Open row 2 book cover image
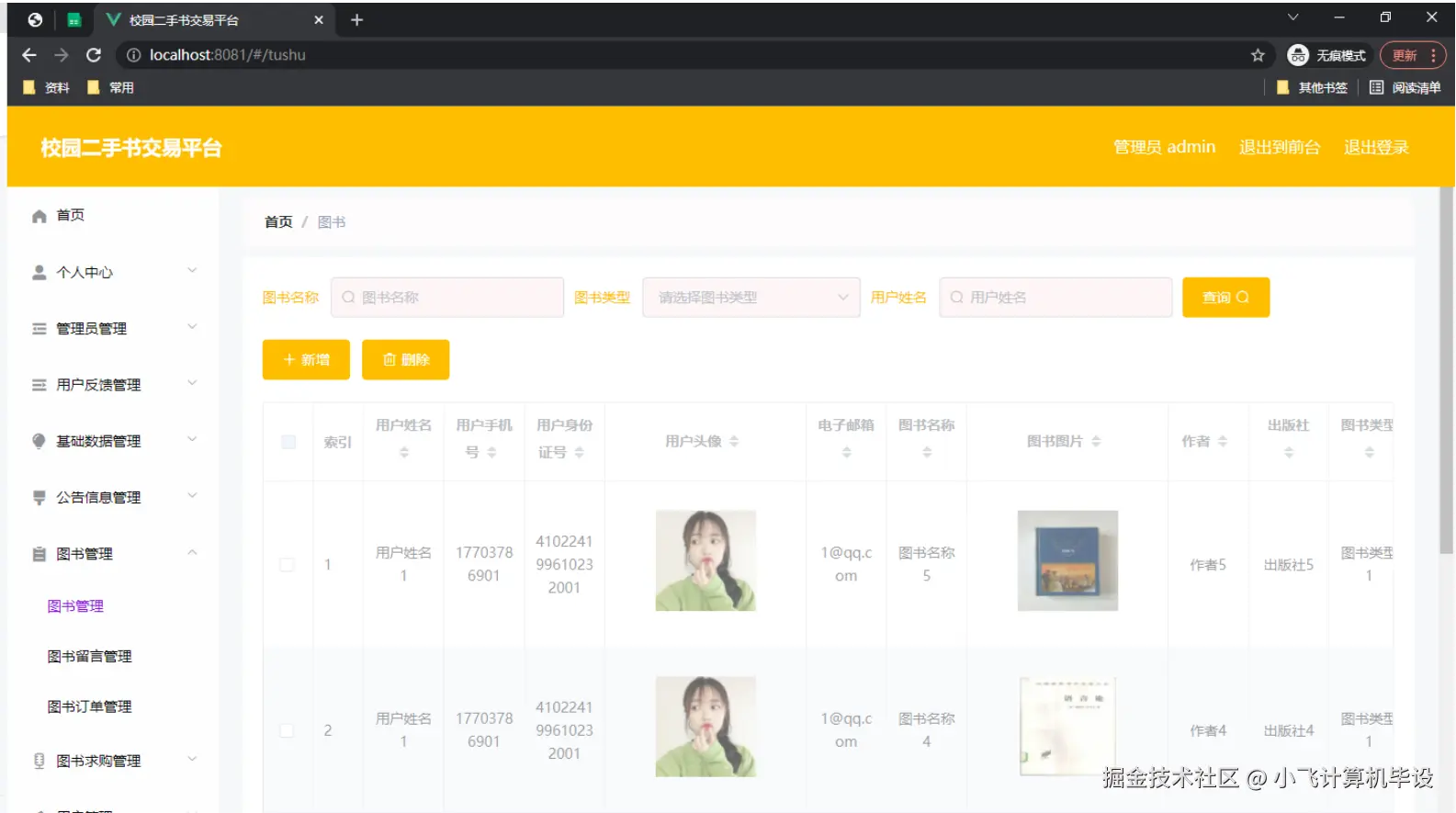Image resolution: width=1456 pixels, height=813 pixels. pyautogui.click(x=1067, y=727)
